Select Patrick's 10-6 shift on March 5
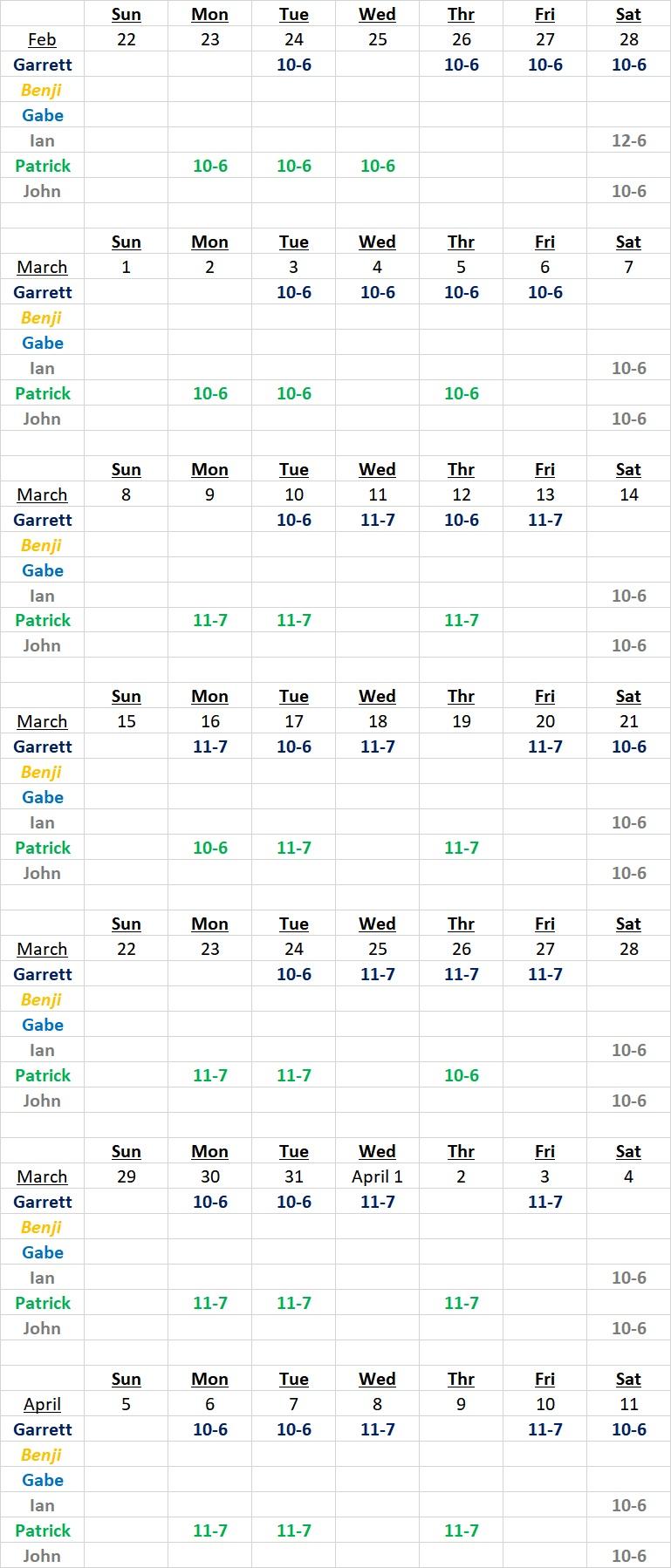The image size is (671, 1568). pos(461,393)
